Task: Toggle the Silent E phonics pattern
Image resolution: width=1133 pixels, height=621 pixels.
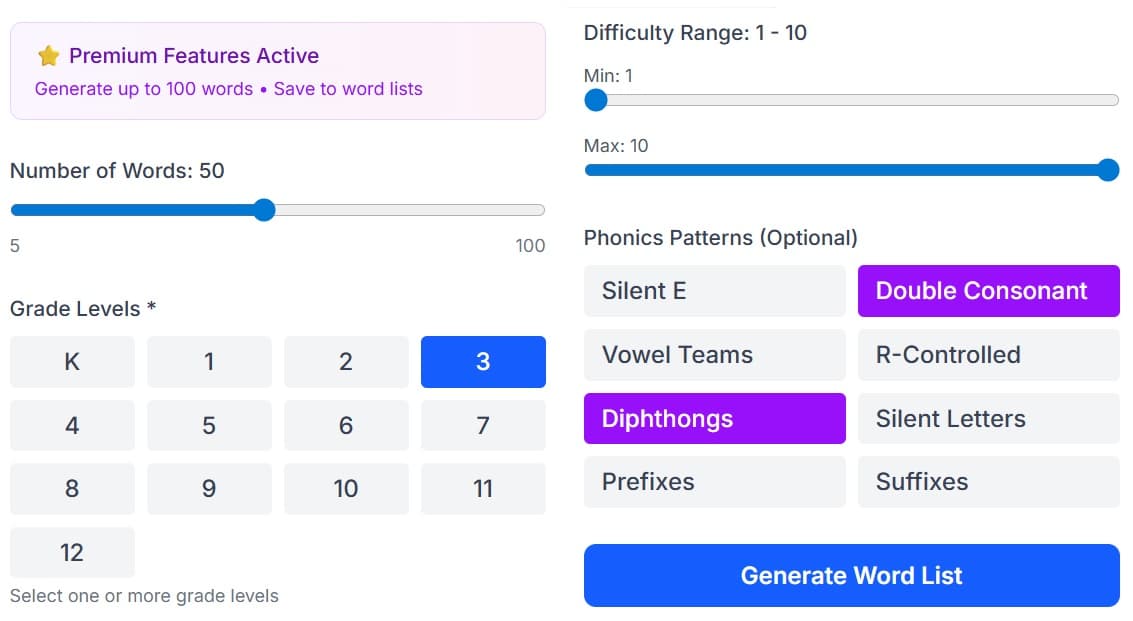Action: pyautogui.click(x=714, y=290)
